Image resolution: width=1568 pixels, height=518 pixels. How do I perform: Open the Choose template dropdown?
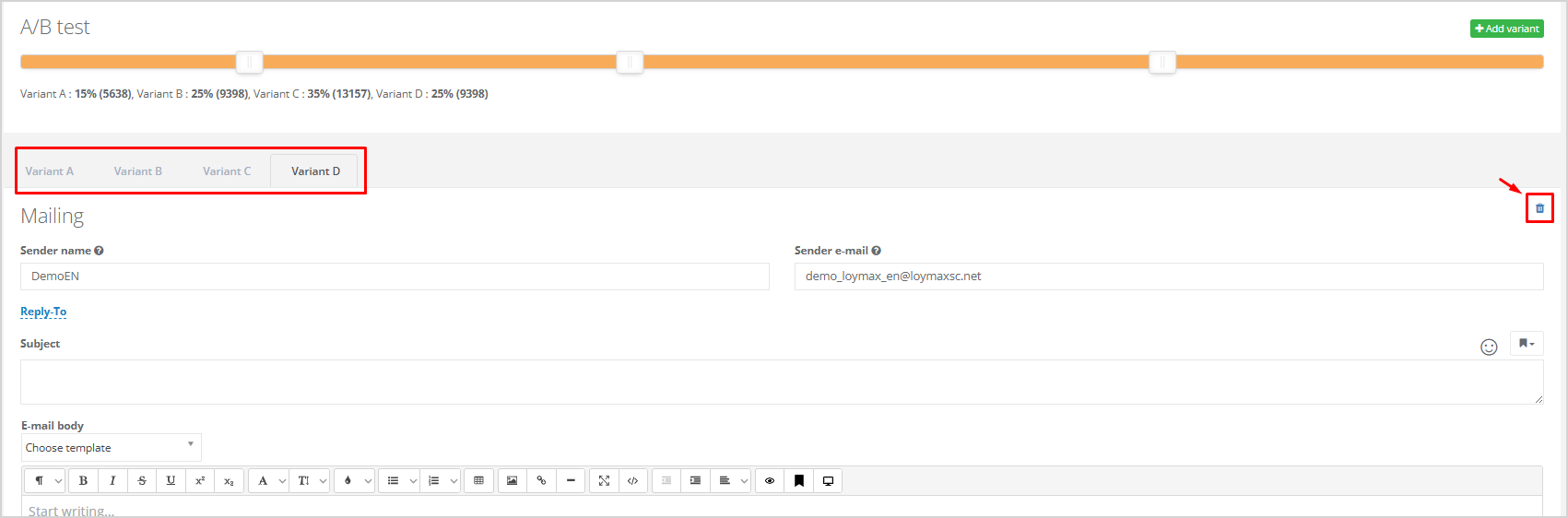click(111, 448)
